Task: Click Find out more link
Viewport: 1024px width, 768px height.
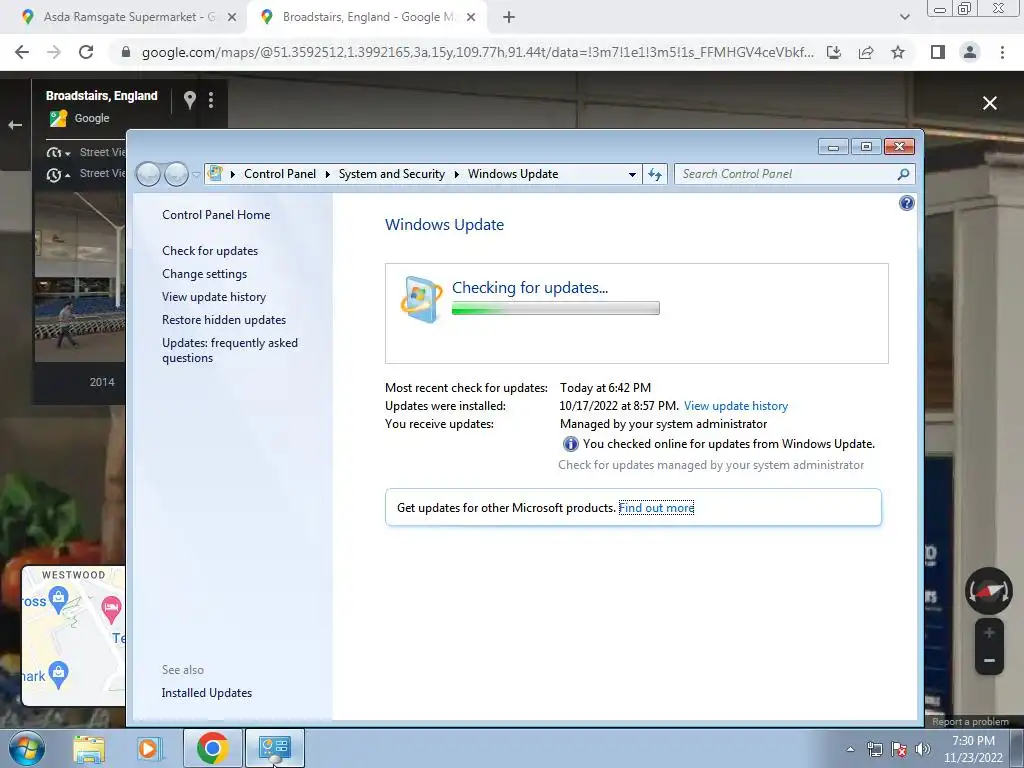Action: [656, 507]
